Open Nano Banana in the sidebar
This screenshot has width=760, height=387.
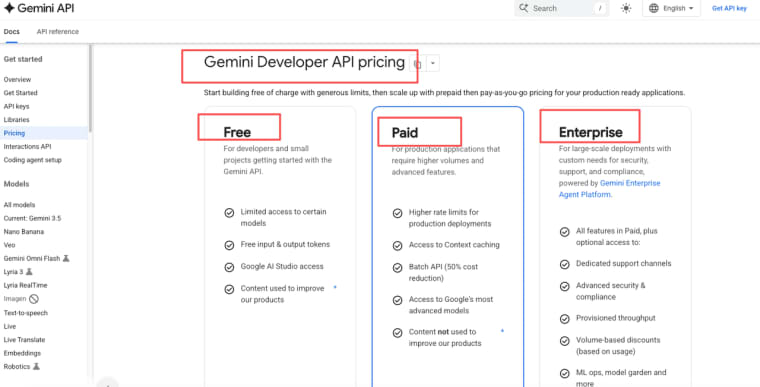[24, 232]
